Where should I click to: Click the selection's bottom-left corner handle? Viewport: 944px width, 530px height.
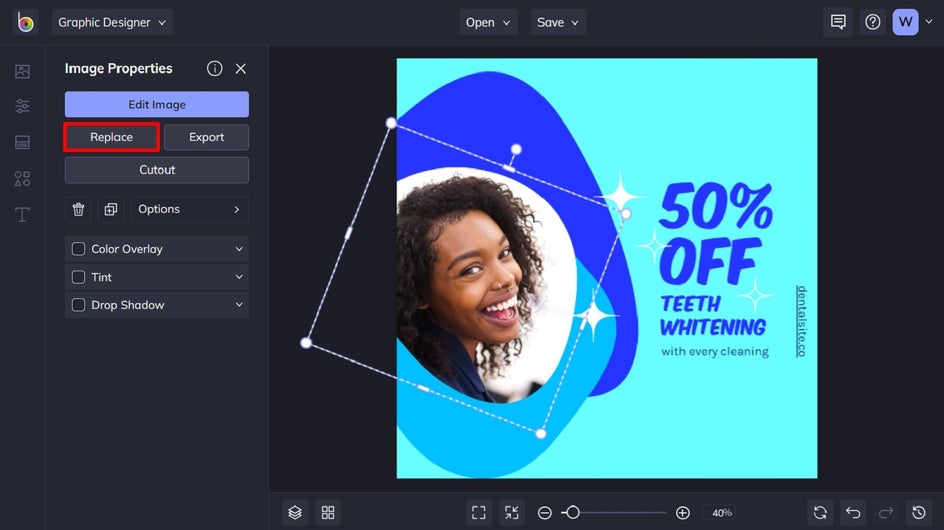(x=306, y=343)
